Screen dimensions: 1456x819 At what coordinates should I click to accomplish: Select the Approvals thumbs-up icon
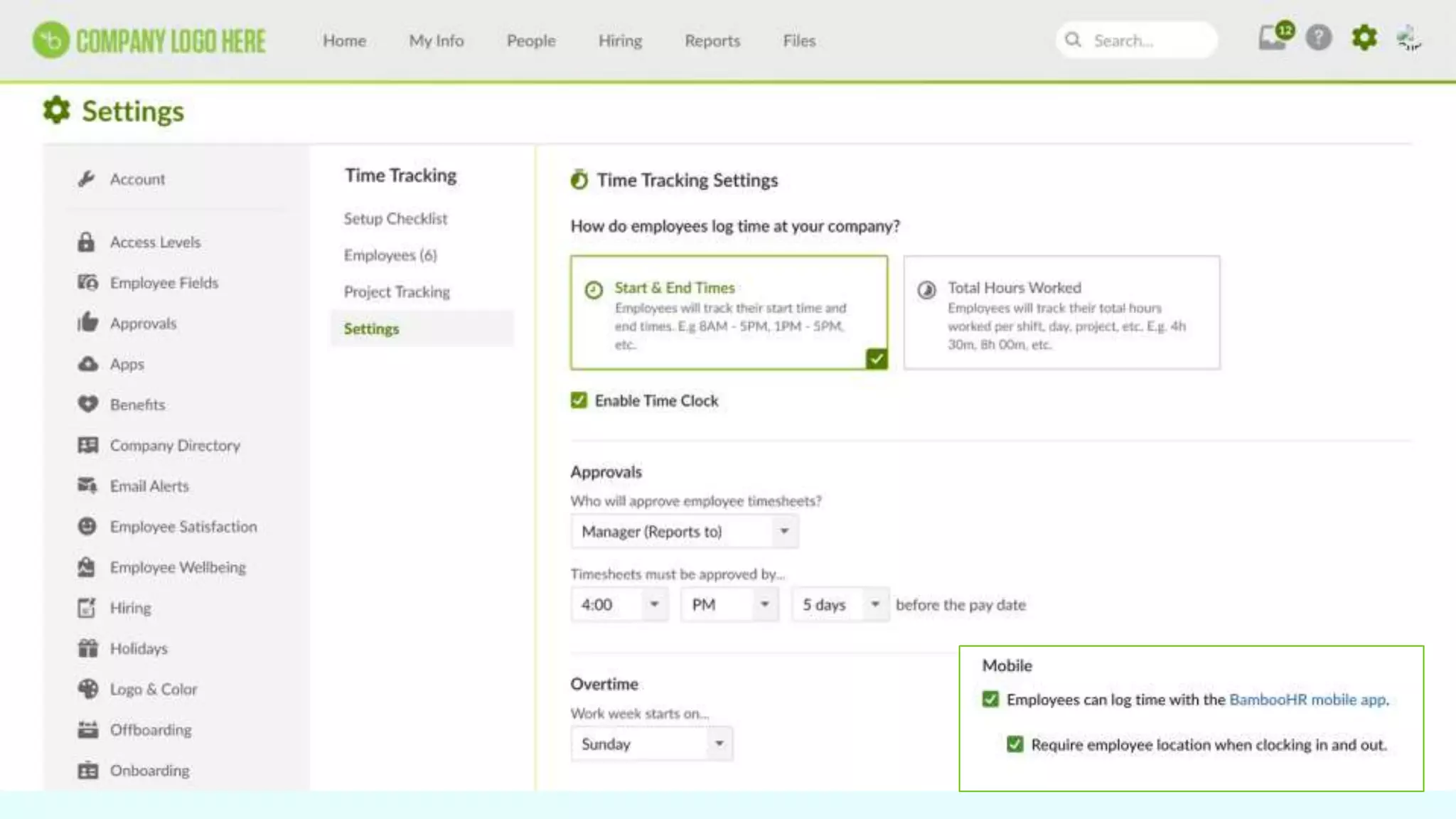[x=87, y=323]
